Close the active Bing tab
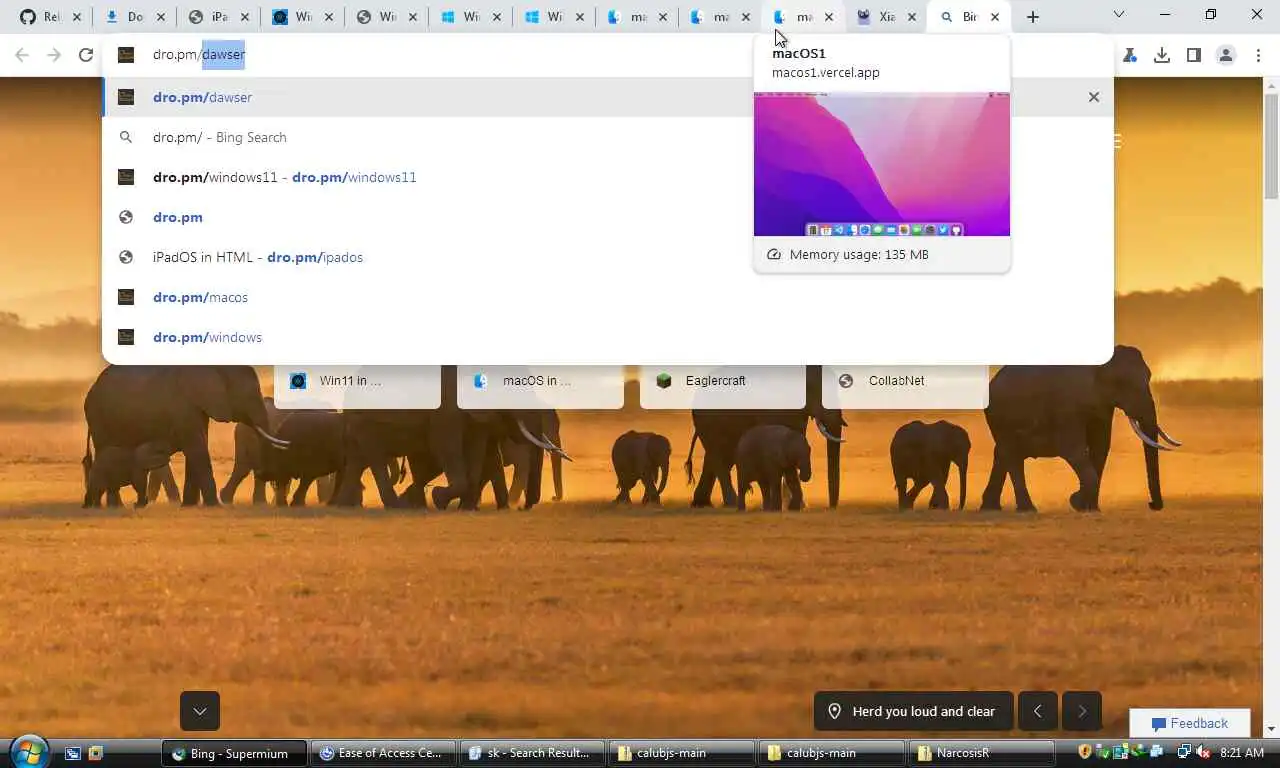The height and width of the screenshot is (768, 1280). [x=995, y=17]
